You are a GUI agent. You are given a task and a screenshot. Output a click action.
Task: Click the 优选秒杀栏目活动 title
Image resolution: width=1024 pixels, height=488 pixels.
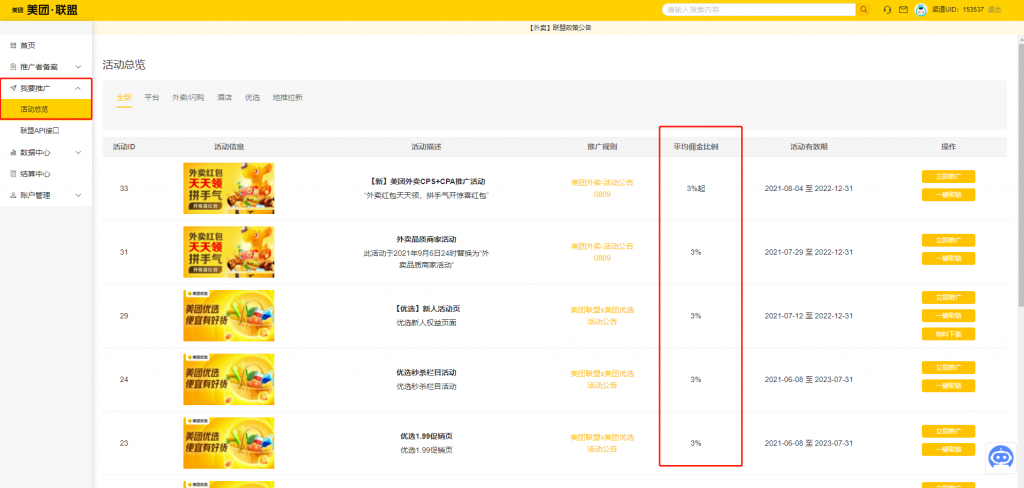click(426, 372)
